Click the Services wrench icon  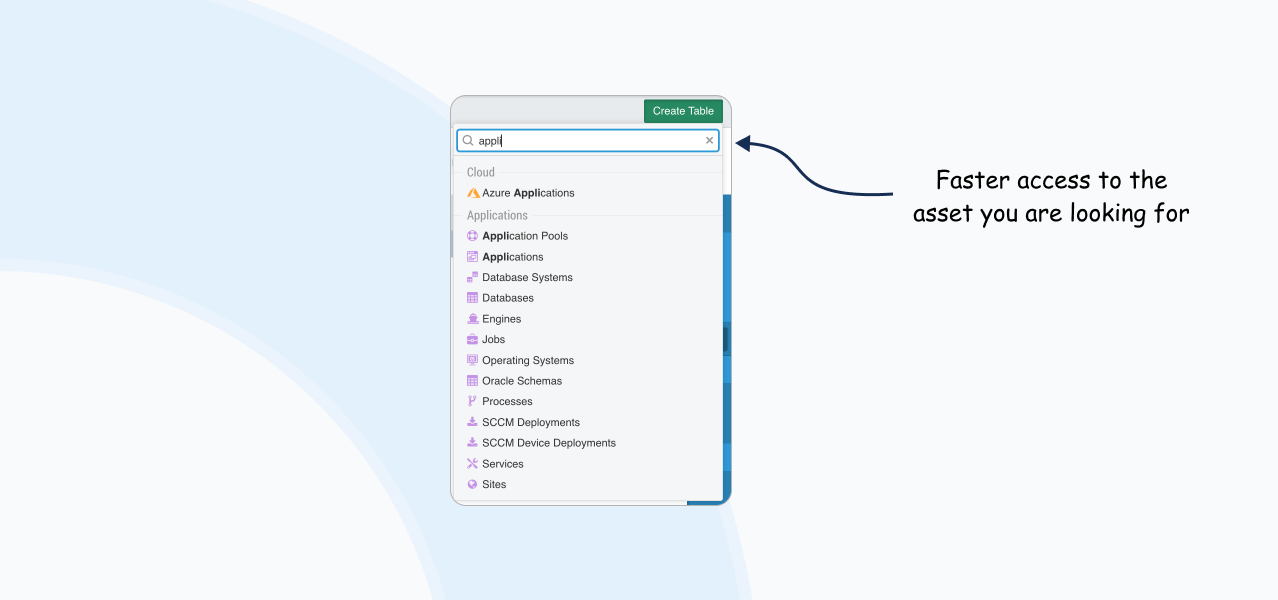[x=473, y=464]
